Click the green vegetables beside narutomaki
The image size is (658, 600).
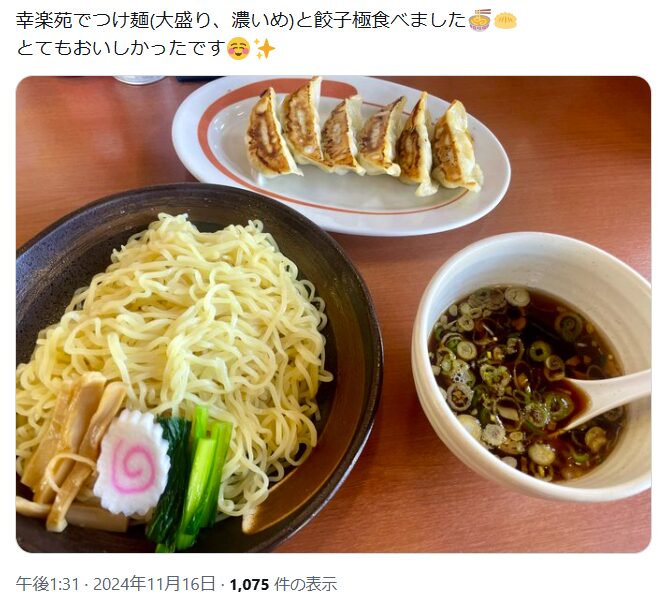pos(190,478)
